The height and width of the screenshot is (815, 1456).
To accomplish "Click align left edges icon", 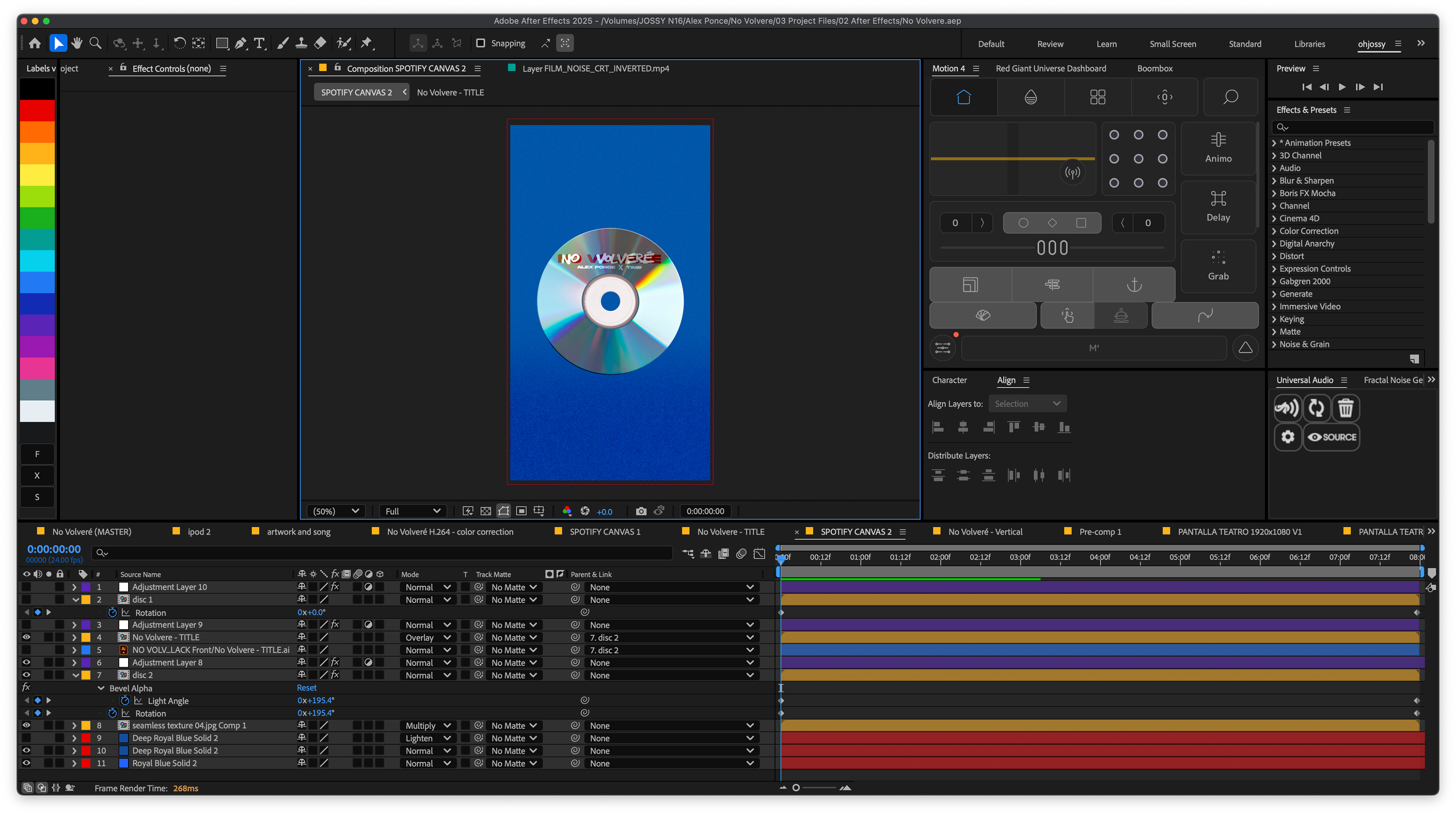I will (938, 427).
